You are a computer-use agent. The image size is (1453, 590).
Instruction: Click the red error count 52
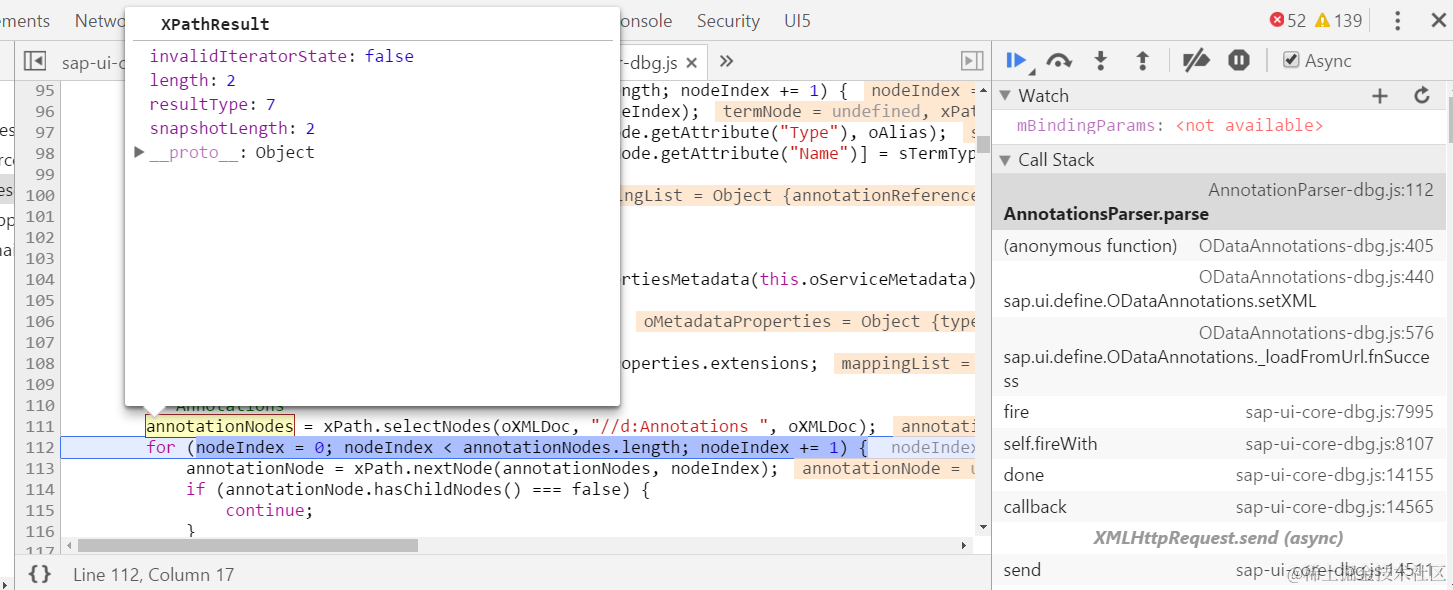tap(1288, 21)
